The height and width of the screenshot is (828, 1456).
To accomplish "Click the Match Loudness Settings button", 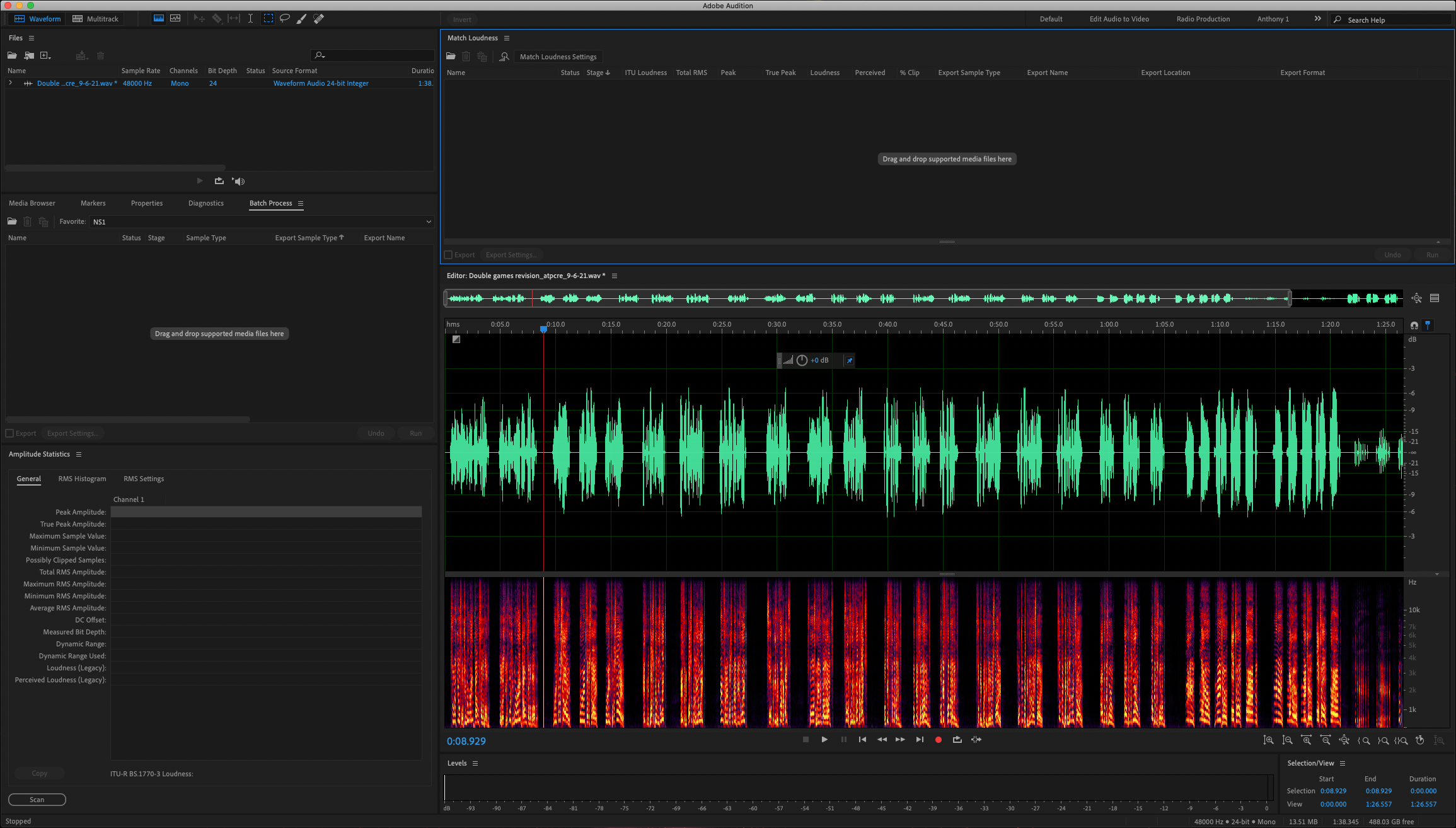I will click(558, 57).
